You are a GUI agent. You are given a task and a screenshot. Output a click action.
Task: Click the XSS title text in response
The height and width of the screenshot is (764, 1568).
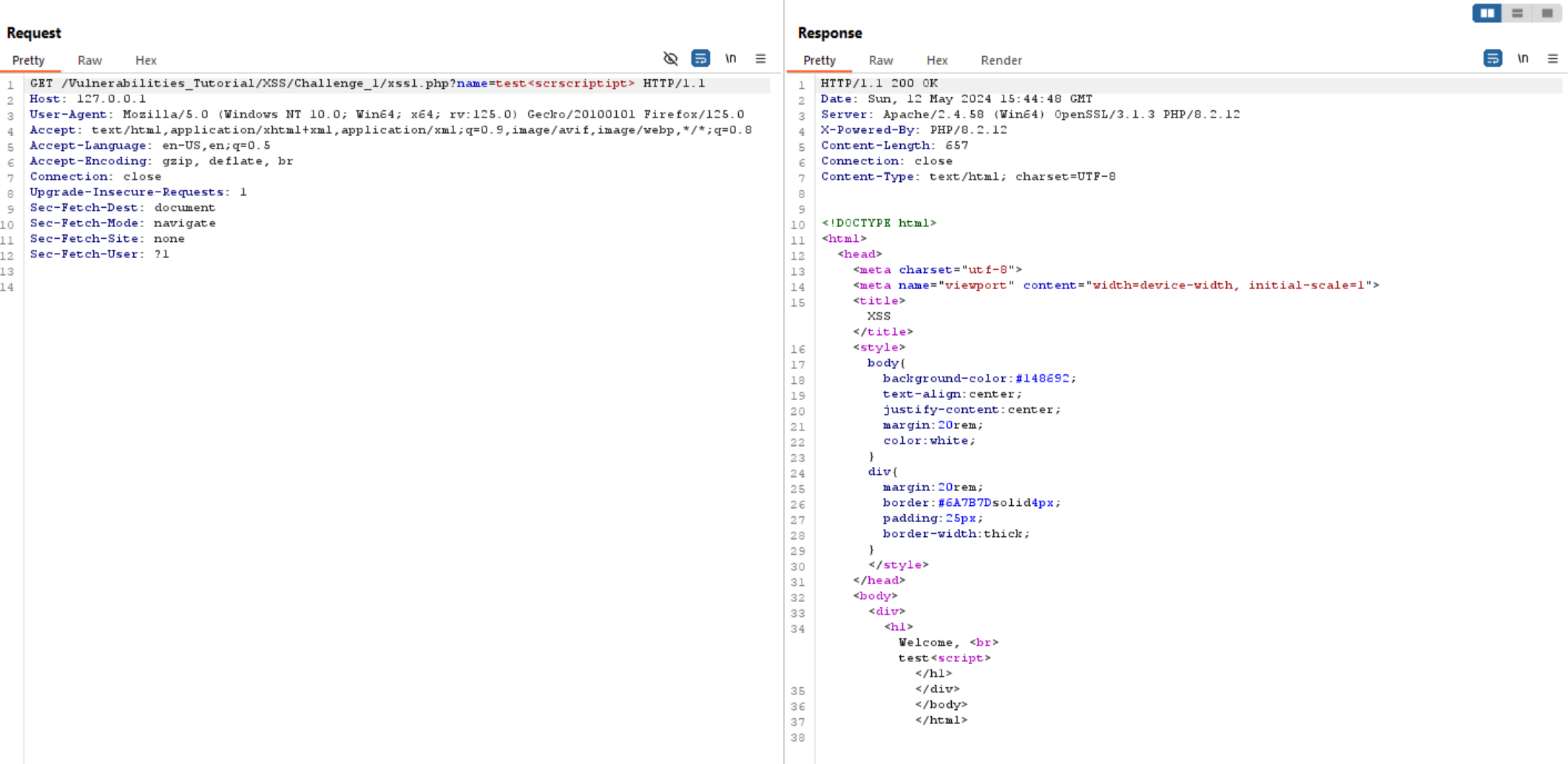(x=879, y=317)
